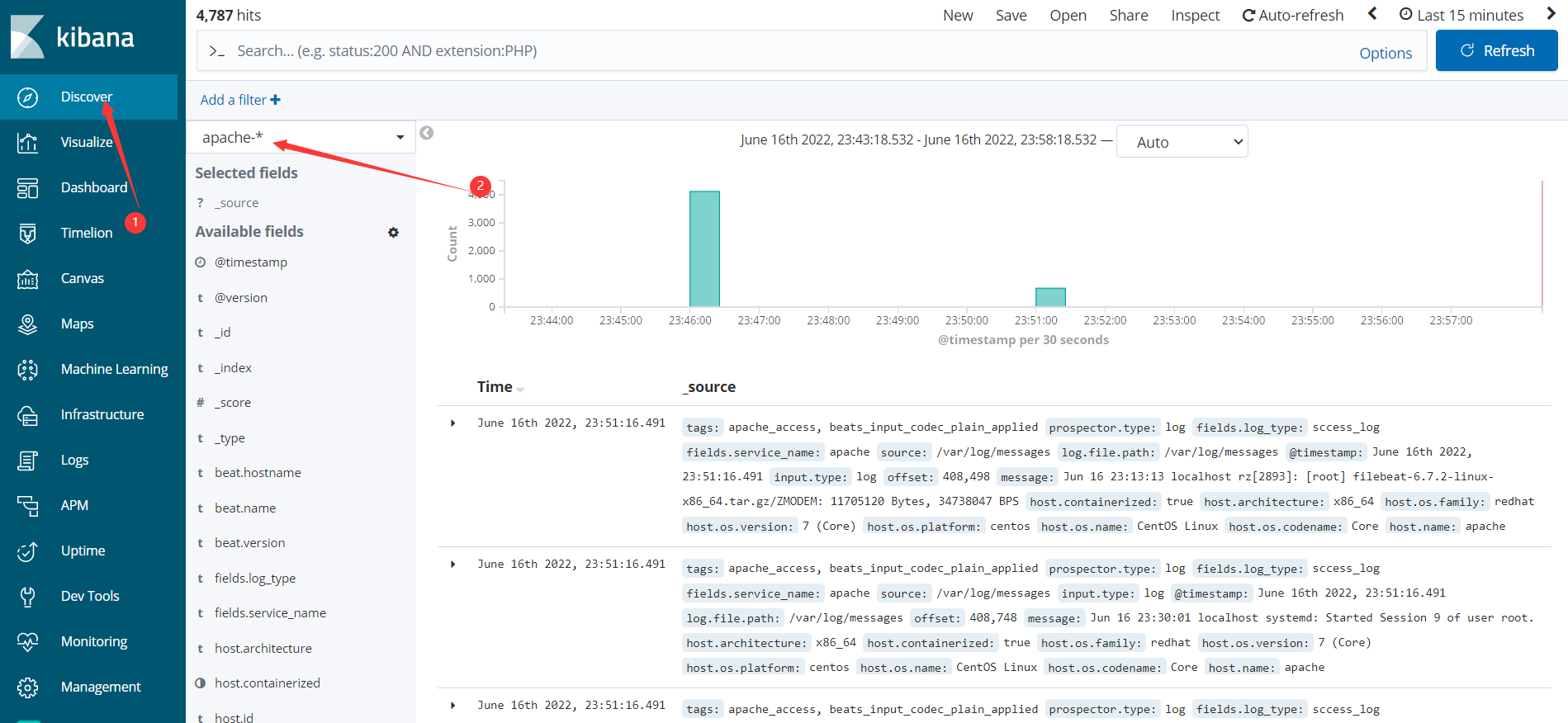Open Dashboard icon in sidebar
Screen dimensions: 1568x723
[x=27, y=188]
